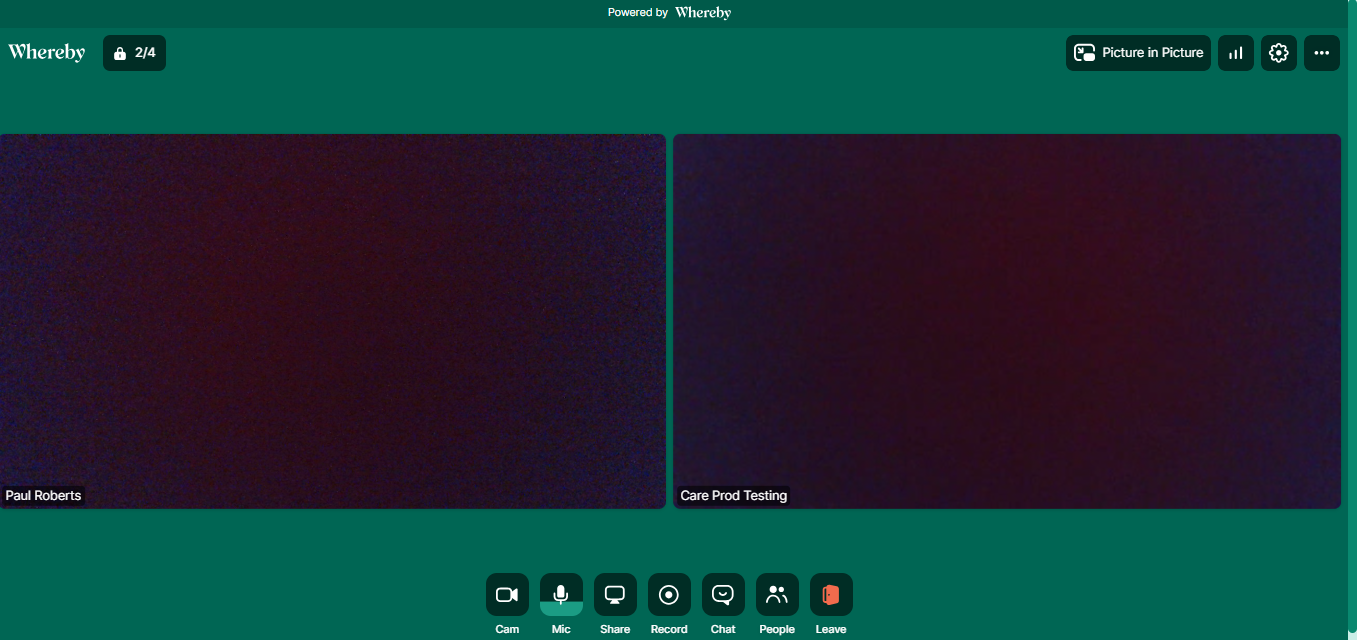This screenshot has height=640, width=1357.
Task: Open the People list
Action: (777, 594)
